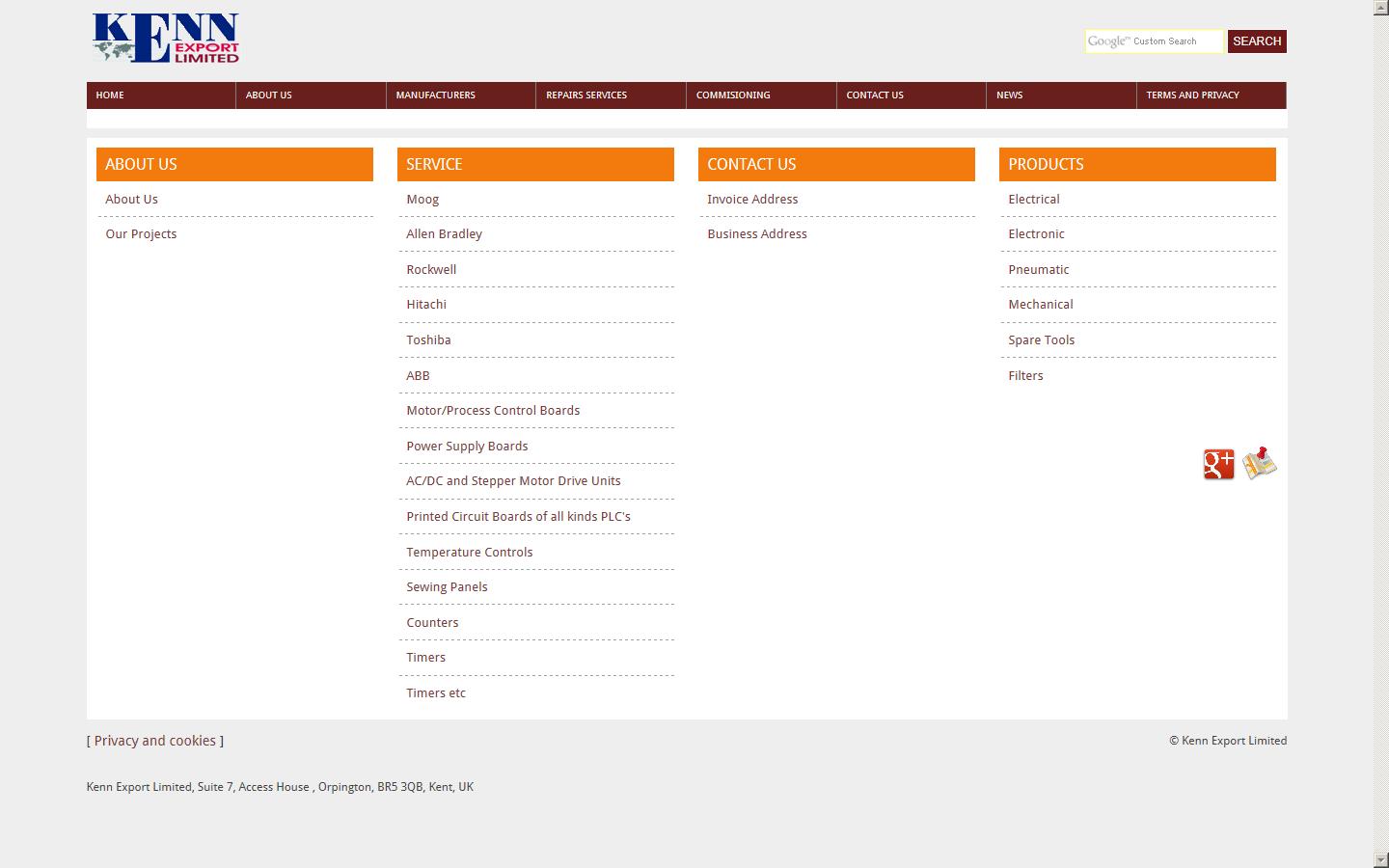Visit the Allen Bradley service link
The height and width of the screenshot is (868, 1389).
coord(444,233)
